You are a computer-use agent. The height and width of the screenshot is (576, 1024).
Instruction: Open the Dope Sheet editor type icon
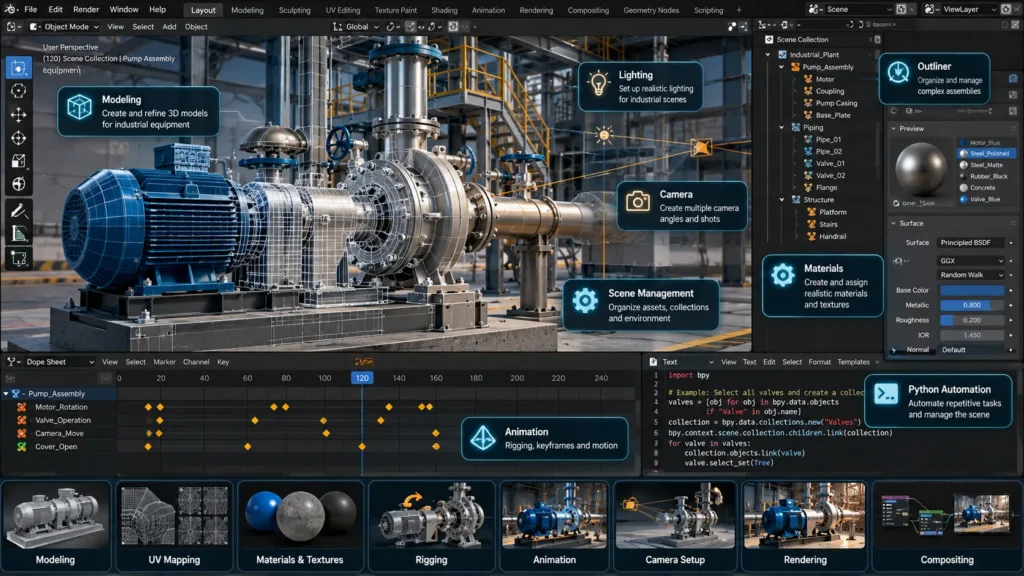coord(12,362)
